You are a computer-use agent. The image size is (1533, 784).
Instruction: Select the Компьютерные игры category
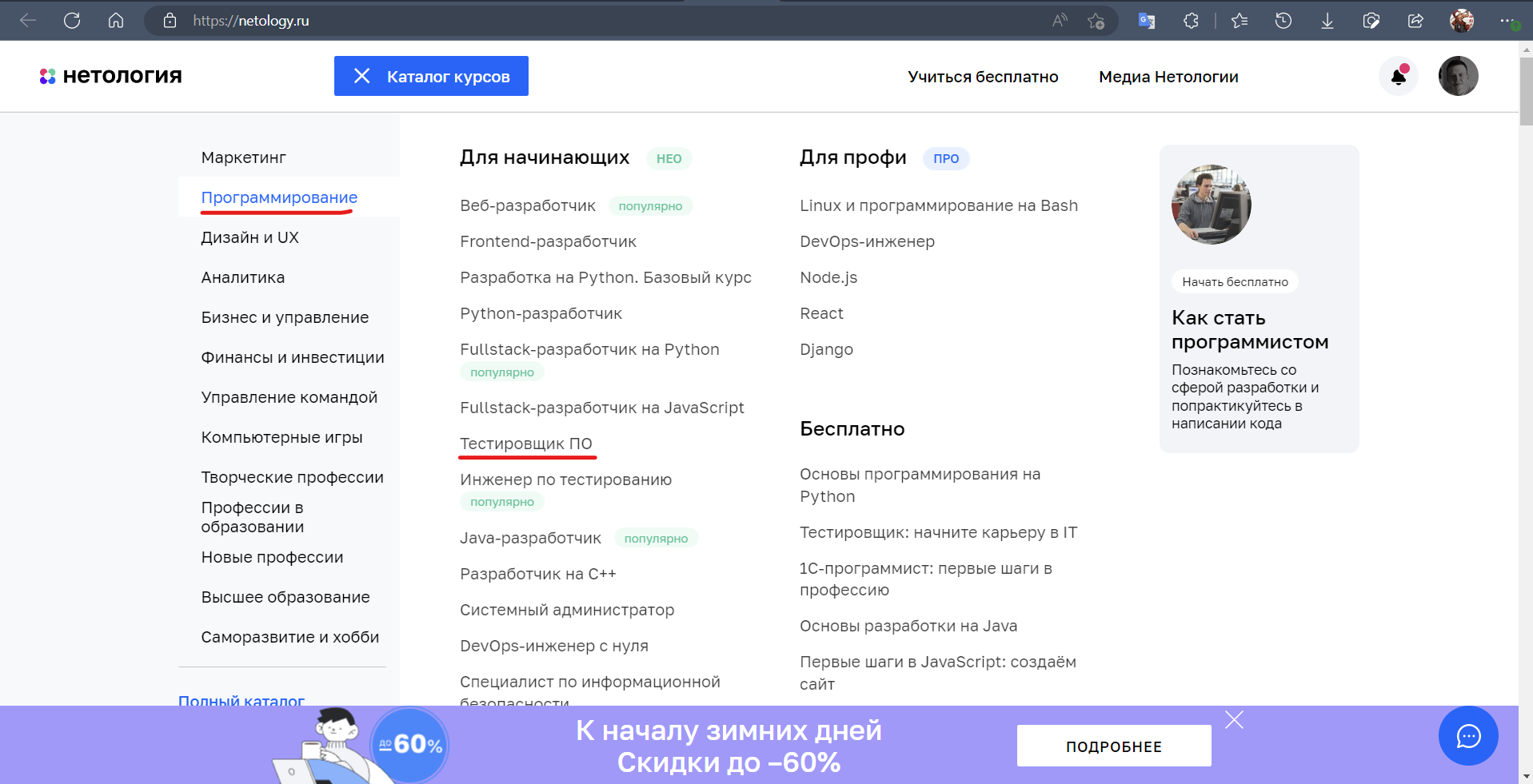tap(282, 437)
